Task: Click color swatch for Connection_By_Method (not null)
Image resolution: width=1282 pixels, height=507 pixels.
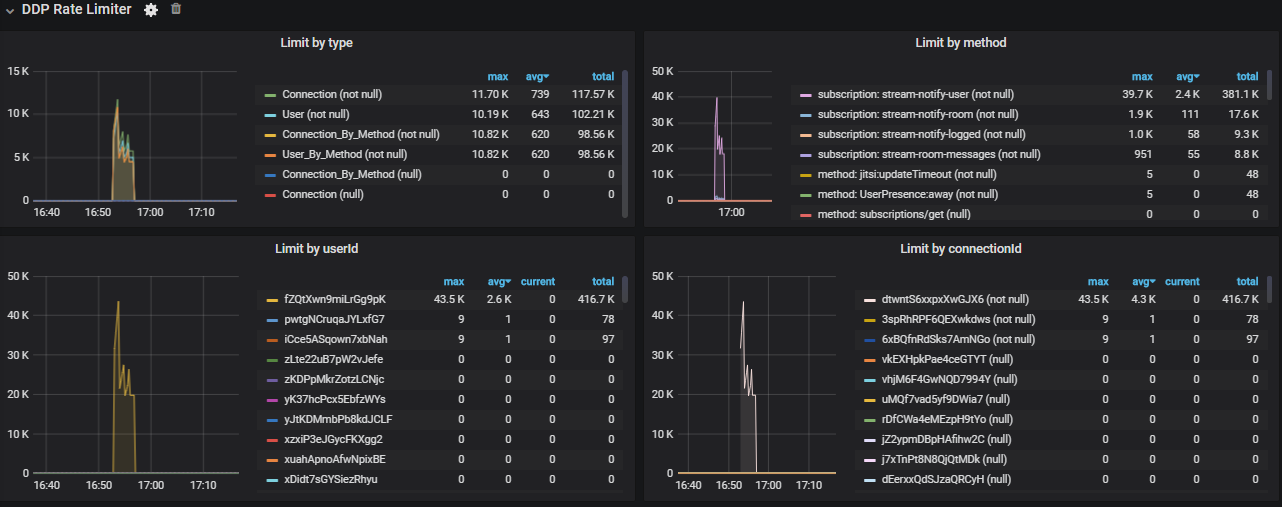Action: point(270,135)
